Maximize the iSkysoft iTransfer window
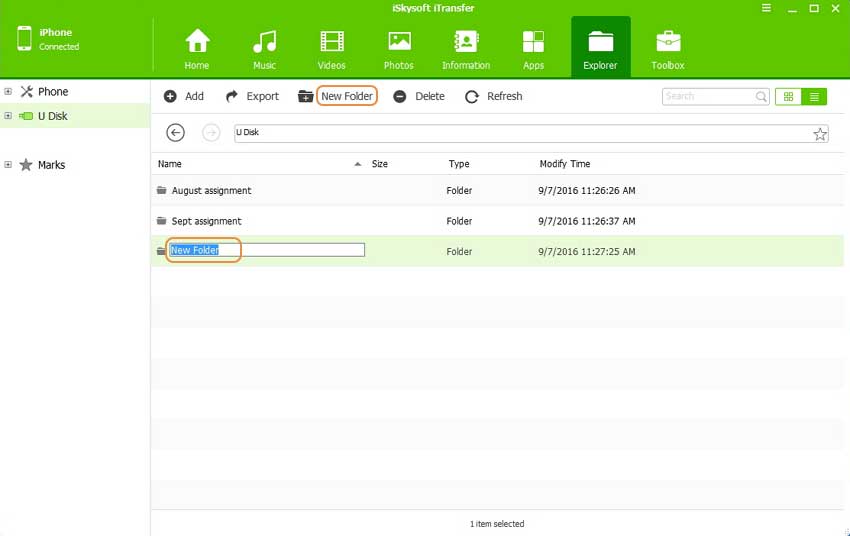850x536 pixels. [814, 8]
